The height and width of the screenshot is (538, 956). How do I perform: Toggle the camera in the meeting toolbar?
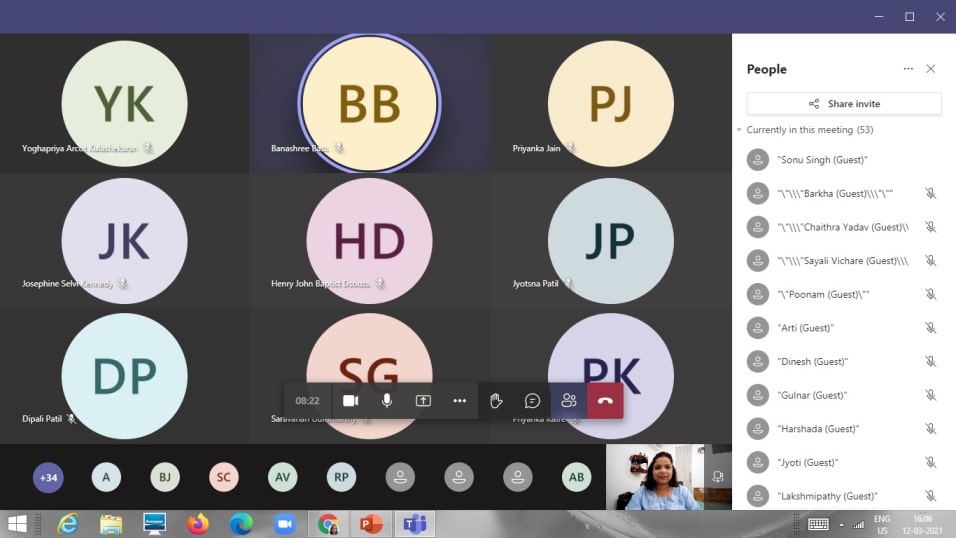pos(351,401)
